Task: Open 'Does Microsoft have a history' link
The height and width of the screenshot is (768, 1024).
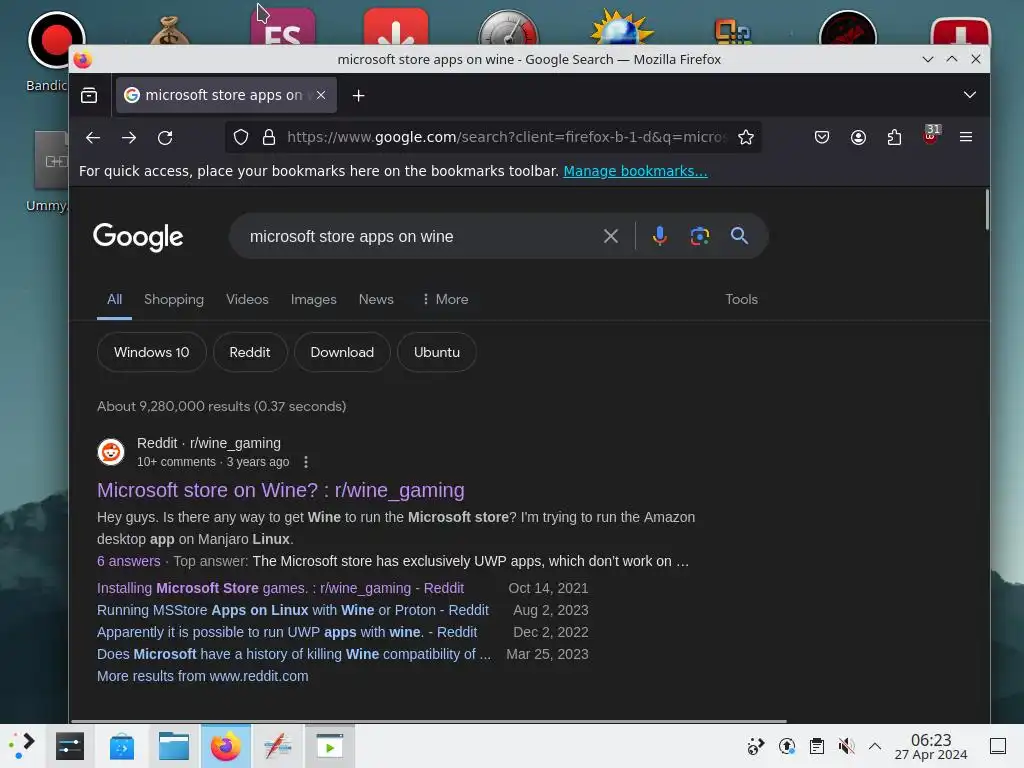Action: 294,654
